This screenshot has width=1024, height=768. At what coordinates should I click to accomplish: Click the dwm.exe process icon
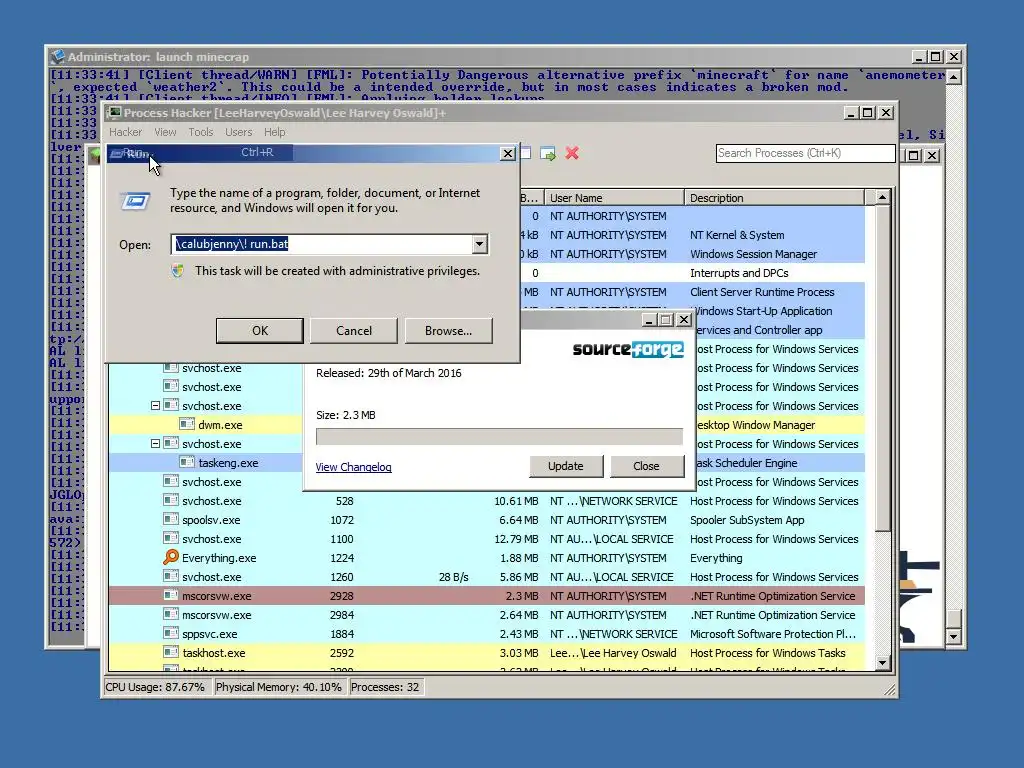(187, 424)
